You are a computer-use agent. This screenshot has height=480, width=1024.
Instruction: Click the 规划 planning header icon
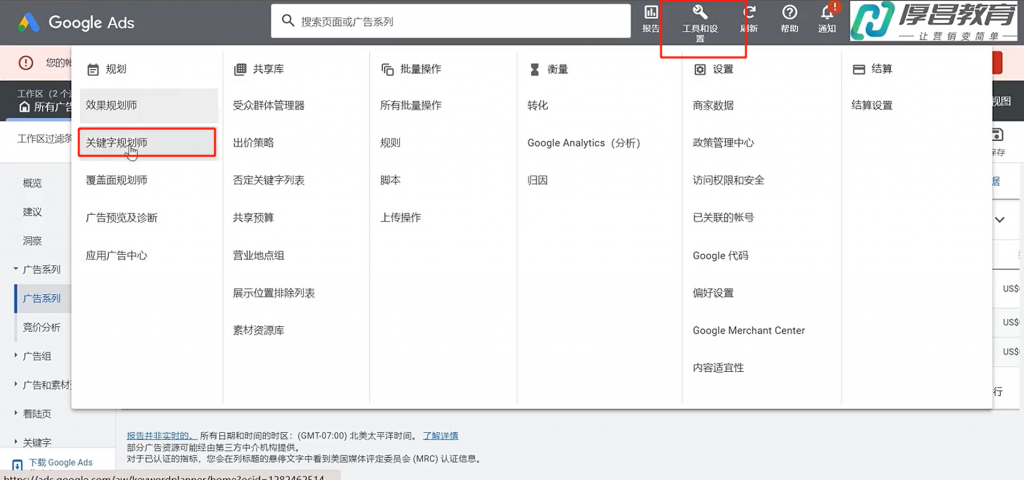click(93, 69)
